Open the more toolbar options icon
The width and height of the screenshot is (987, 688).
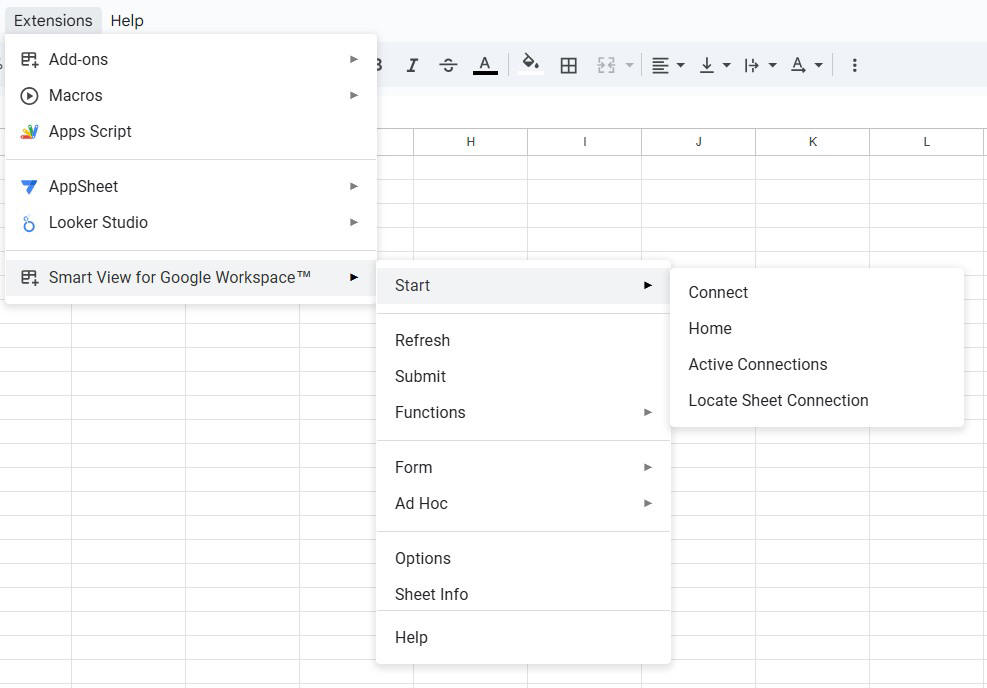(x=855, y=64)
